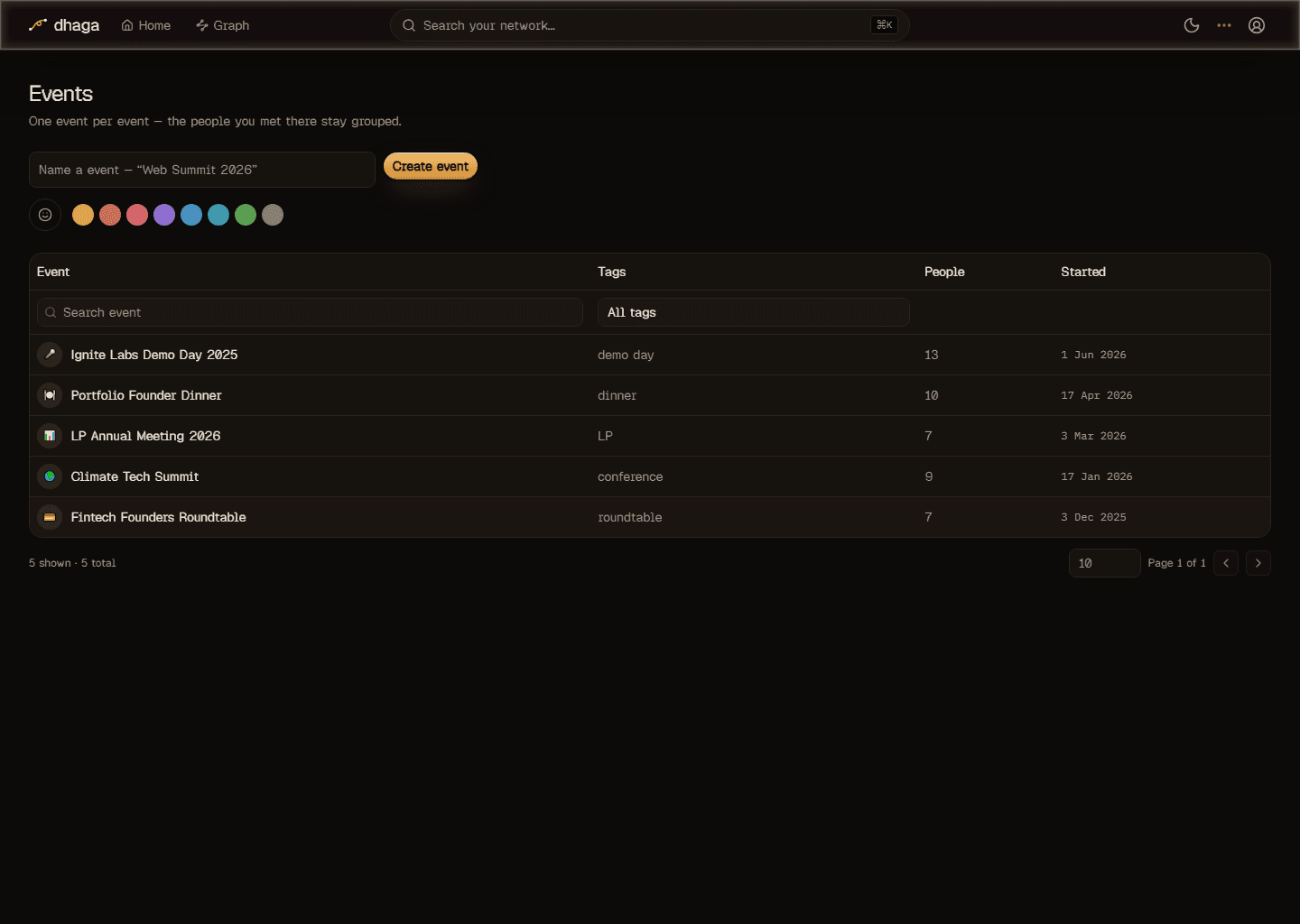The height and width of the screenshot is (924, 1300).
Task: Click the microphone icon for Ignite Labs
Action: (x=50, y=355)
